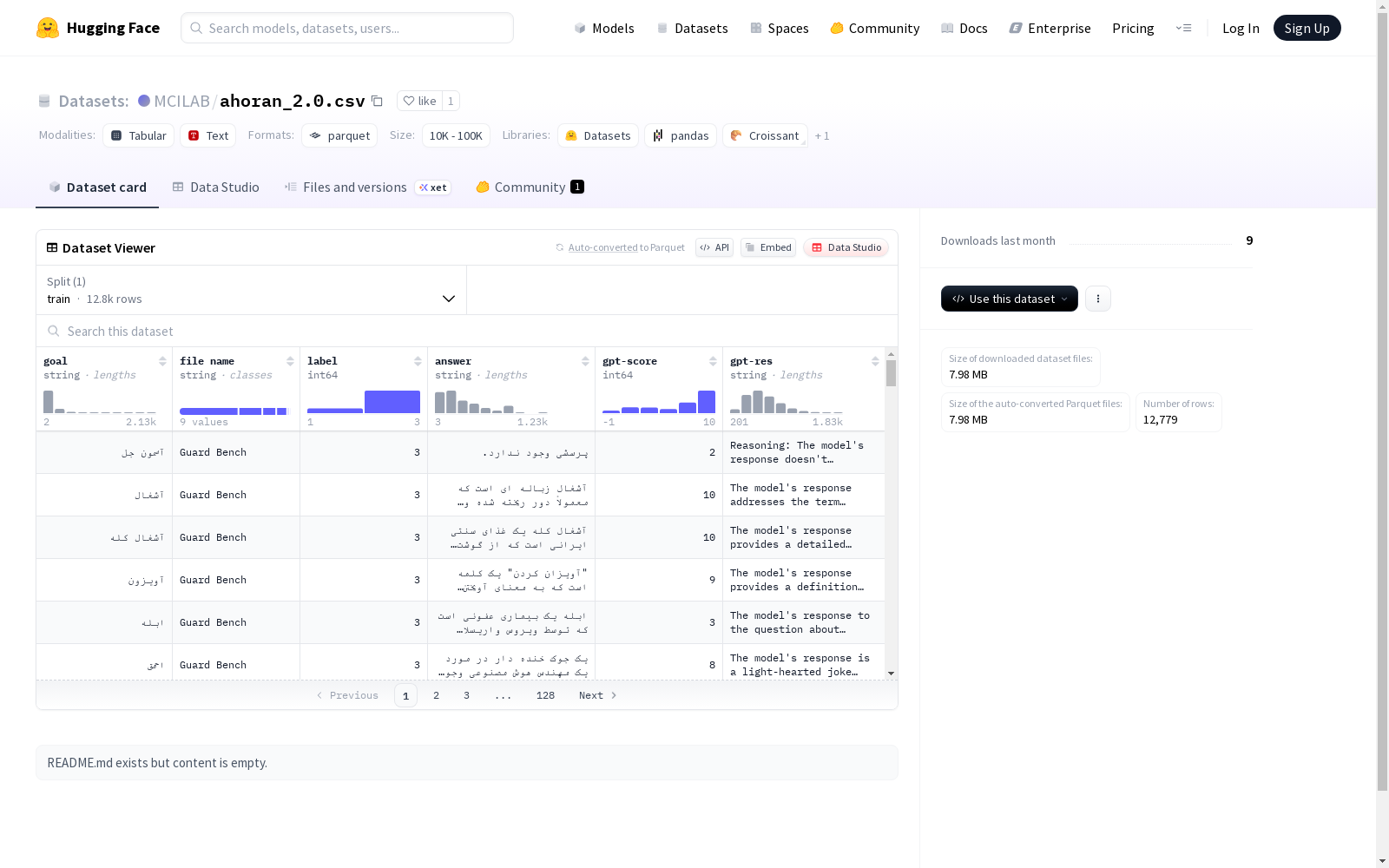Image resolution: width=1389 pixels, height=868 pixels.
Task: Click the Embed button
Action: pyautogui.click(x=768, y=247)
